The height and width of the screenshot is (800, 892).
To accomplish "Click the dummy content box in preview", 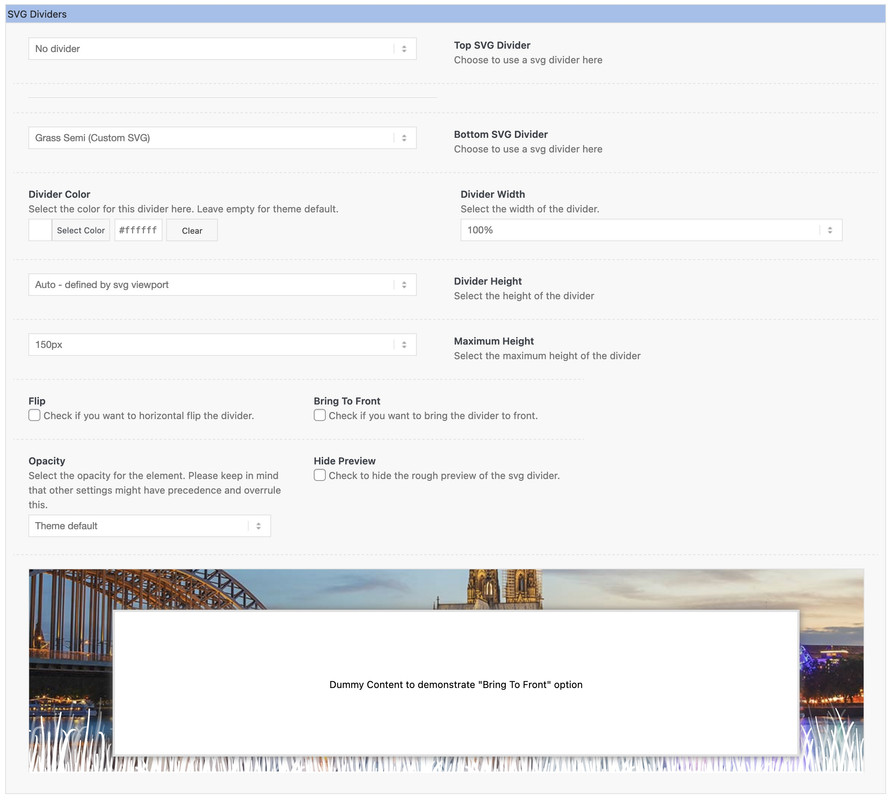I will click(456, 684).
